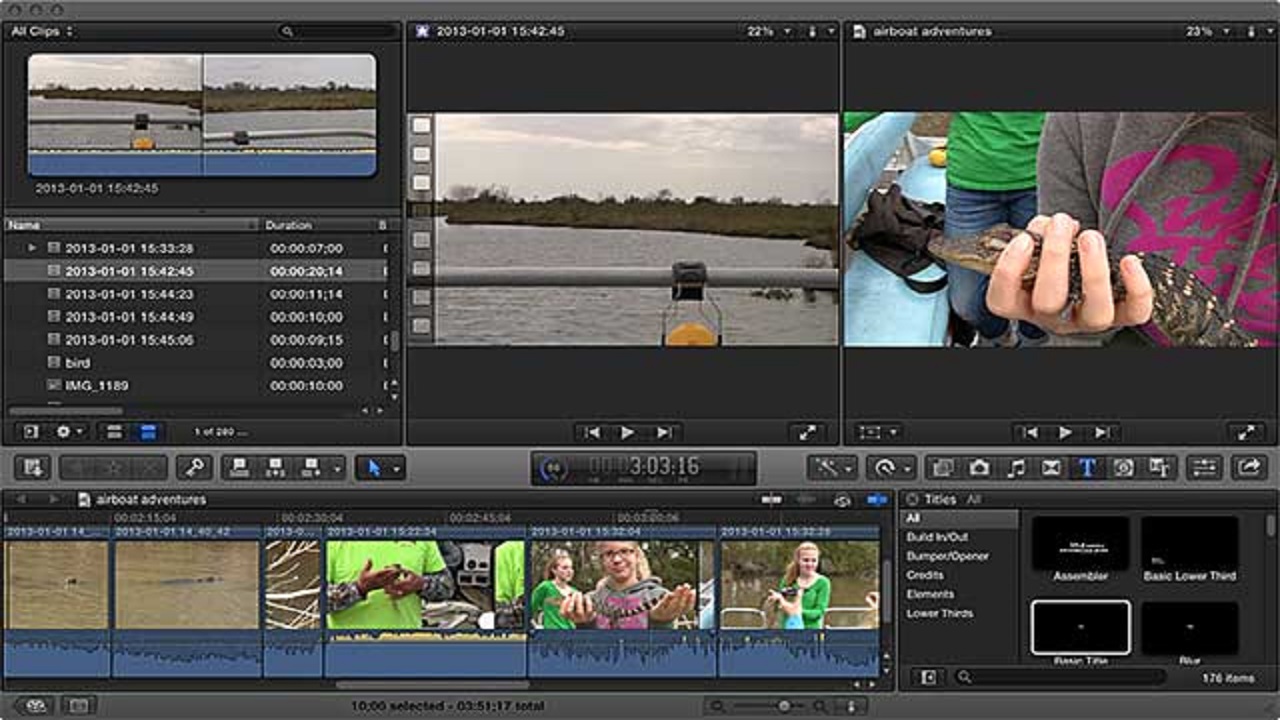
Task: Toggle solo headphones icon in timeline
Action: (842, 499)
